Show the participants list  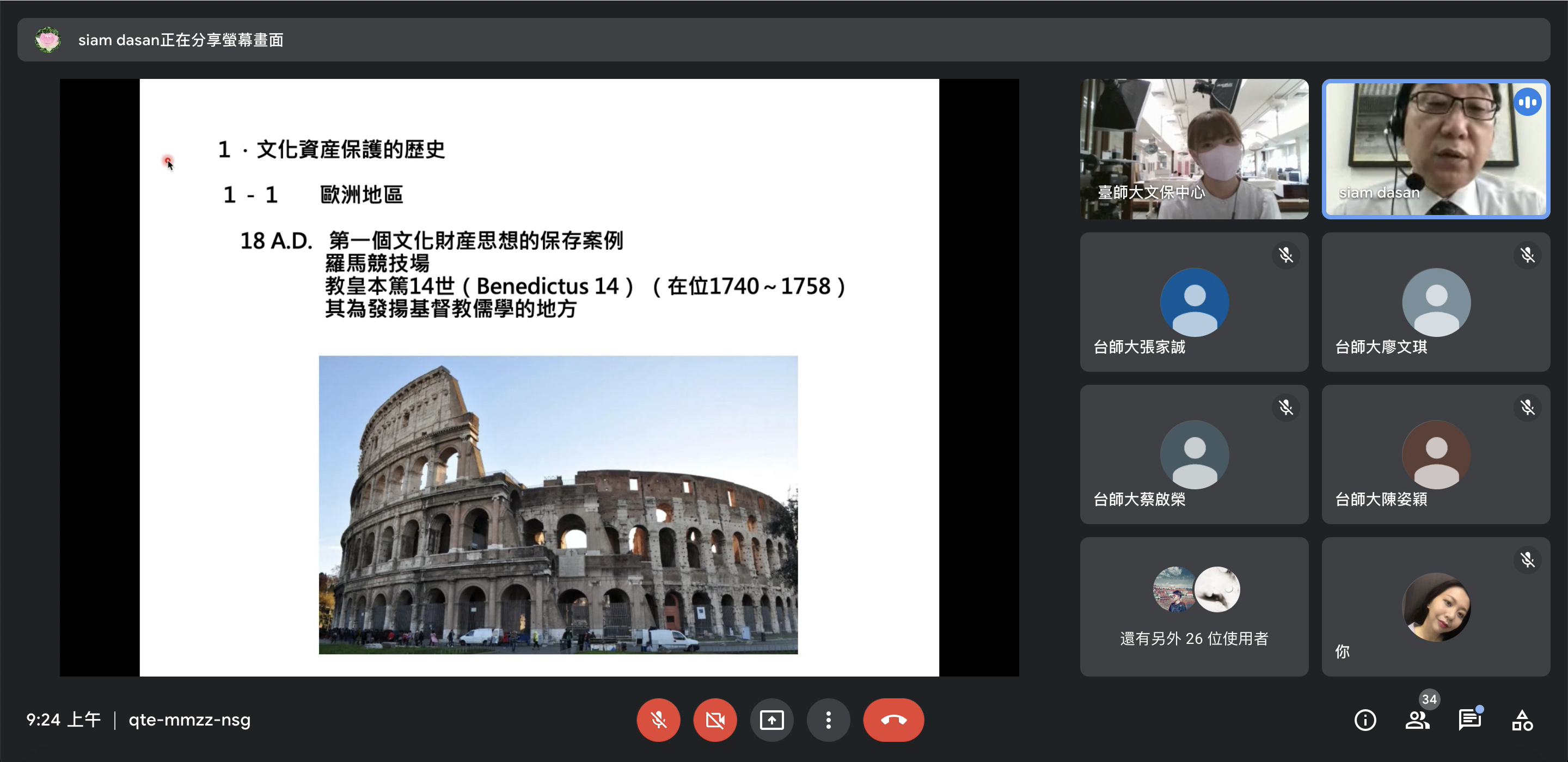point(1417,721)
